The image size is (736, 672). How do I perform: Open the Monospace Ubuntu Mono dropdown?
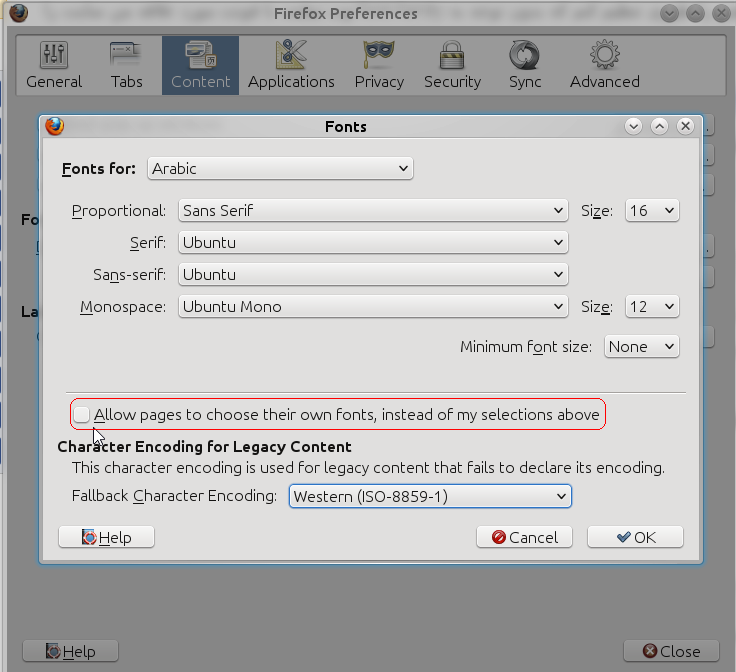pos(373,306)
